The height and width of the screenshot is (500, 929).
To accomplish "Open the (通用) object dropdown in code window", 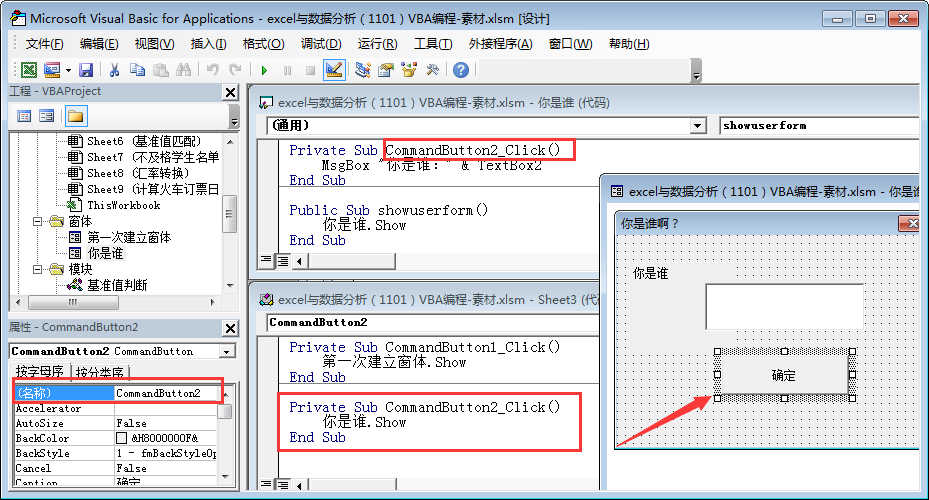I will click(x=698, y=126).
